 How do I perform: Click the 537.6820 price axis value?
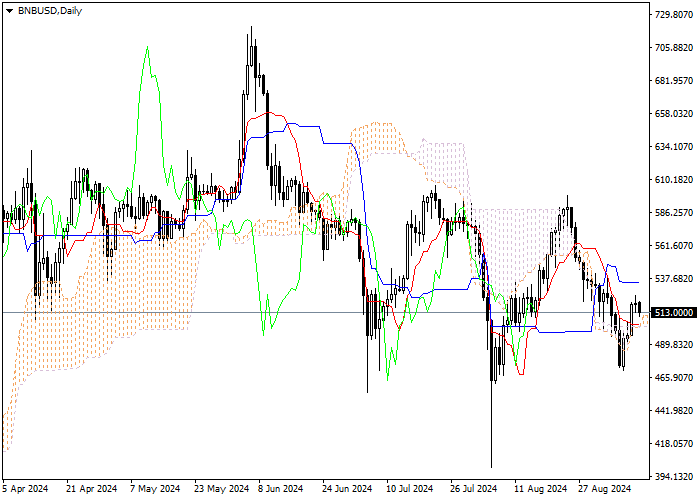(x=674, y=279)
